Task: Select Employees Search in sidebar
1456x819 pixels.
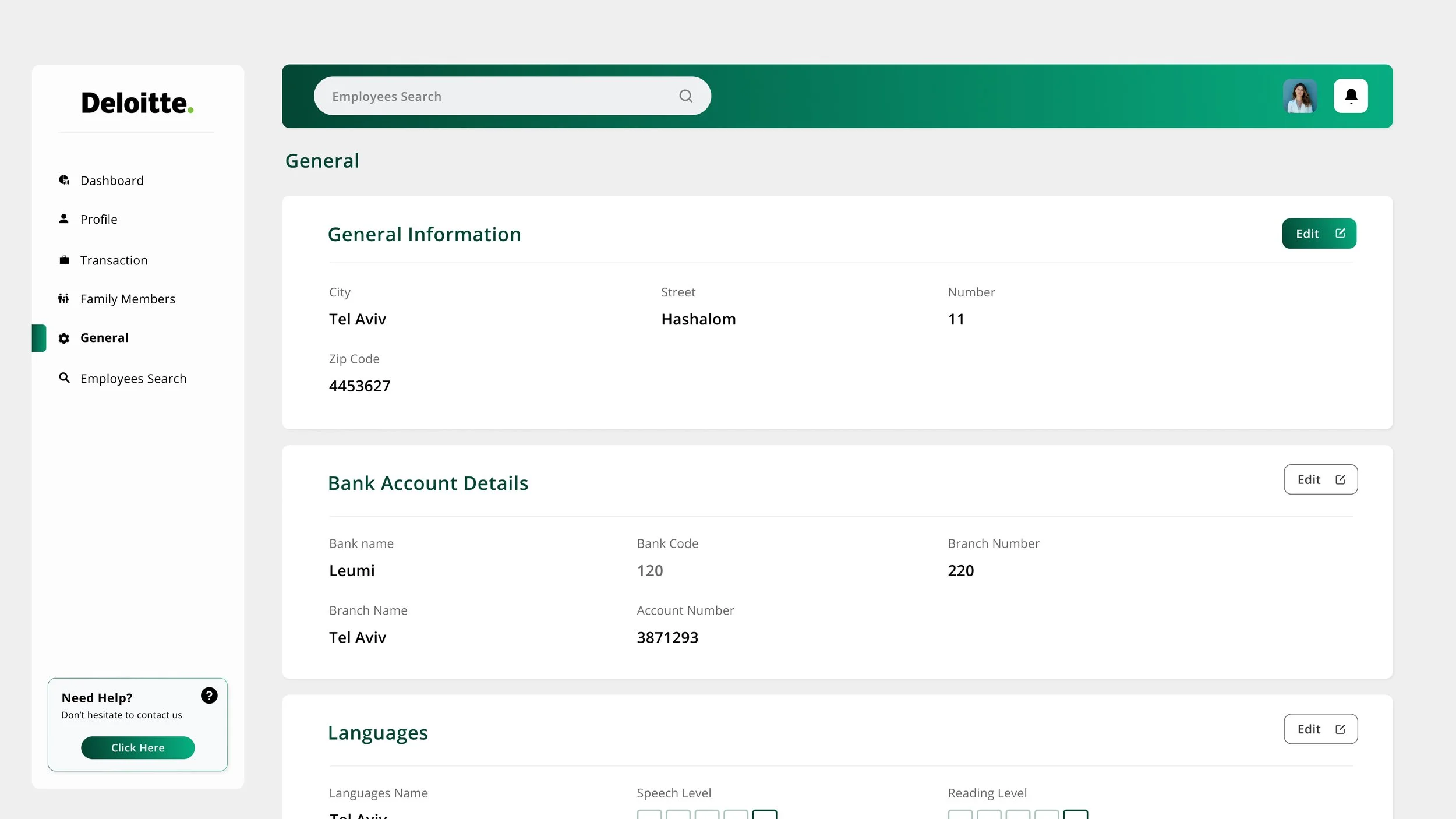Action: click(133, 379)
